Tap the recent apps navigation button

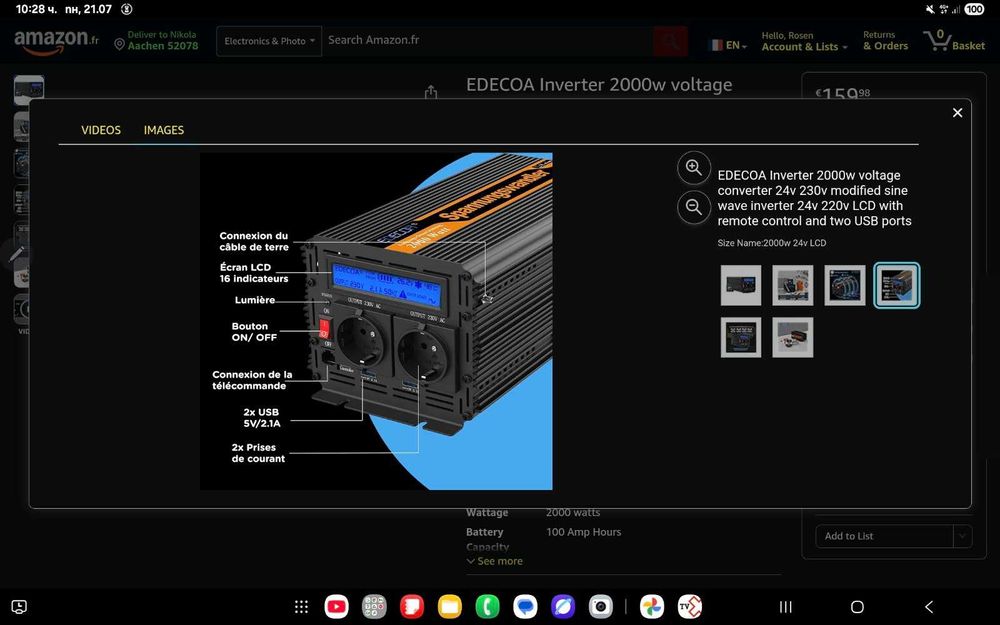tap(786, 607)
